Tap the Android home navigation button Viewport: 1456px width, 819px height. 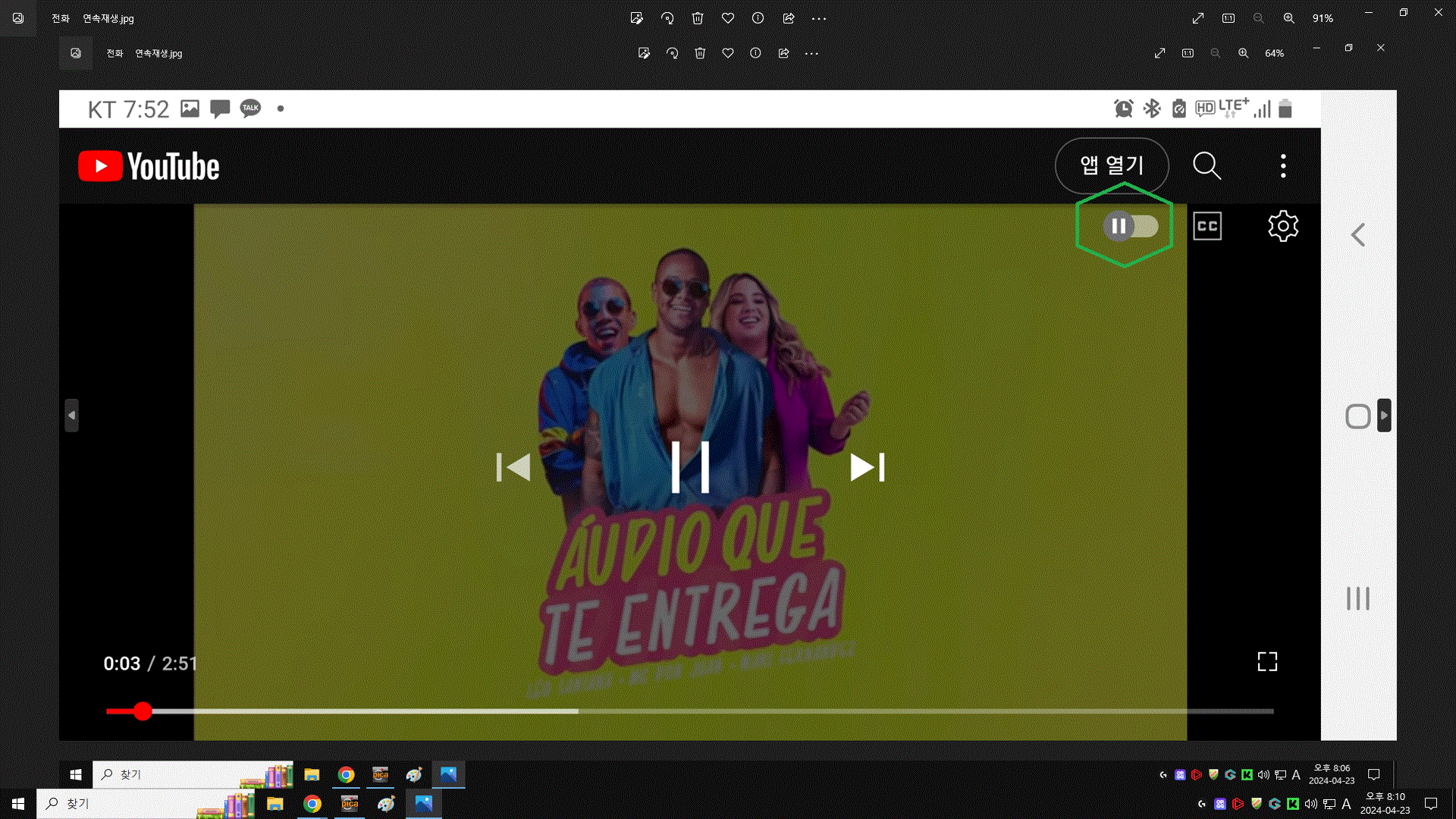[x=1357, y=416]
